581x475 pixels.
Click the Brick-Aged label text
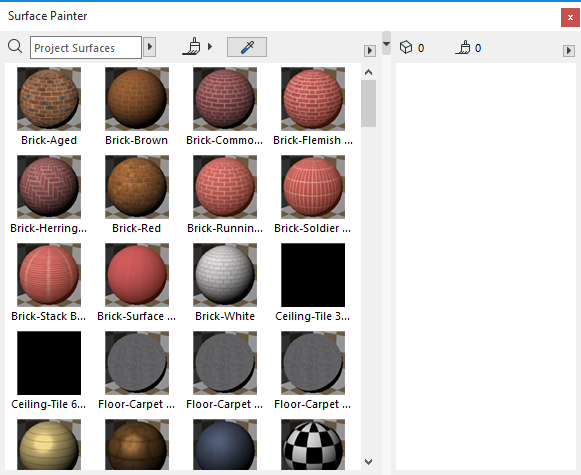click(49, 140)
